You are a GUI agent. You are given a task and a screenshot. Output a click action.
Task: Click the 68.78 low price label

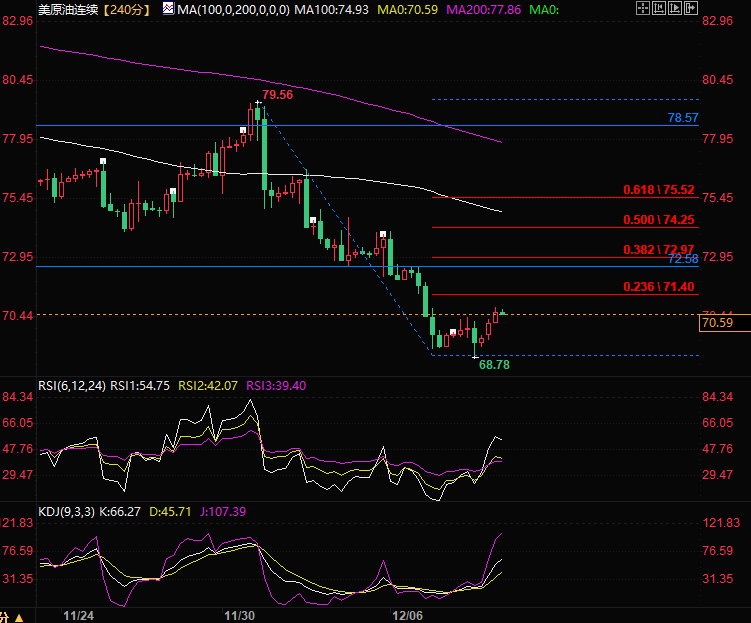coord(494,366)
